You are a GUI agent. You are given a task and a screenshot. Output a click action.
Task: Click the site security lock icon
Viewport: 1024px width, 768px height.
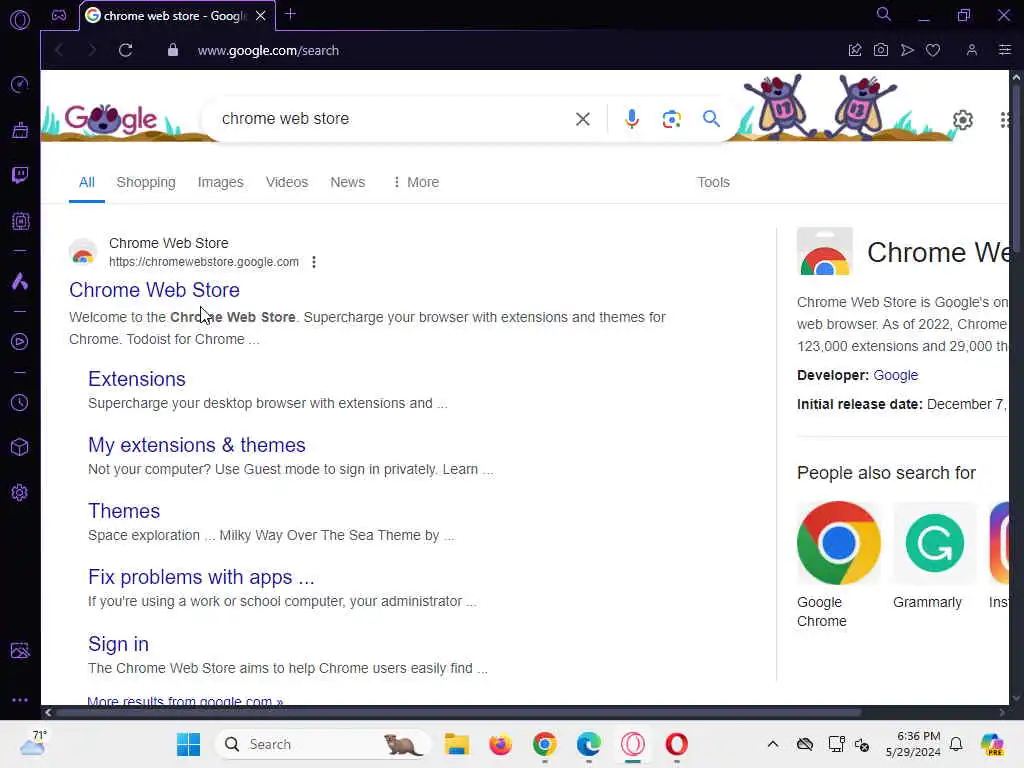(172, 50)
